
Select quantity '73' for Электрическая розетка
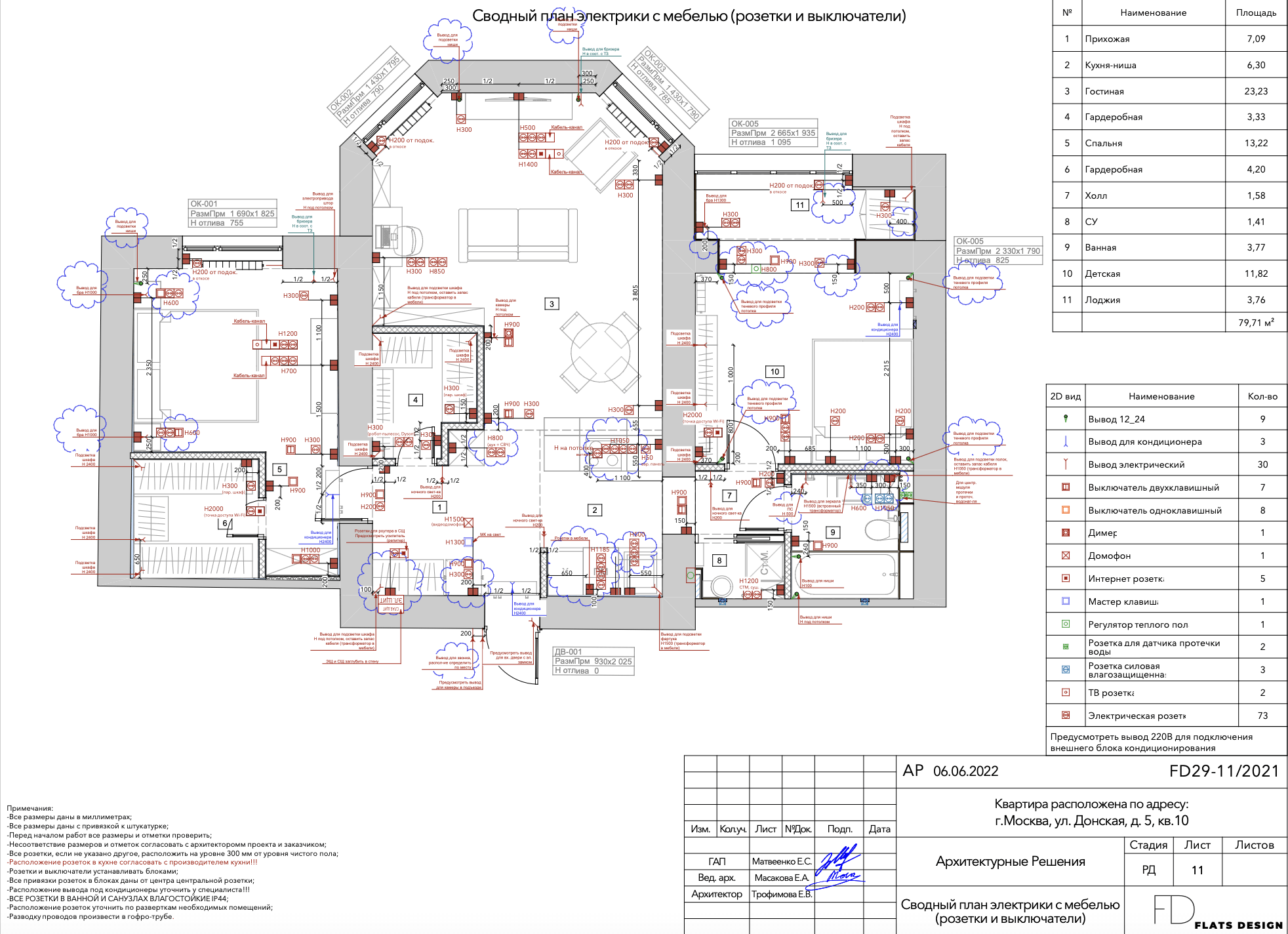click(x=1262, y=715)
